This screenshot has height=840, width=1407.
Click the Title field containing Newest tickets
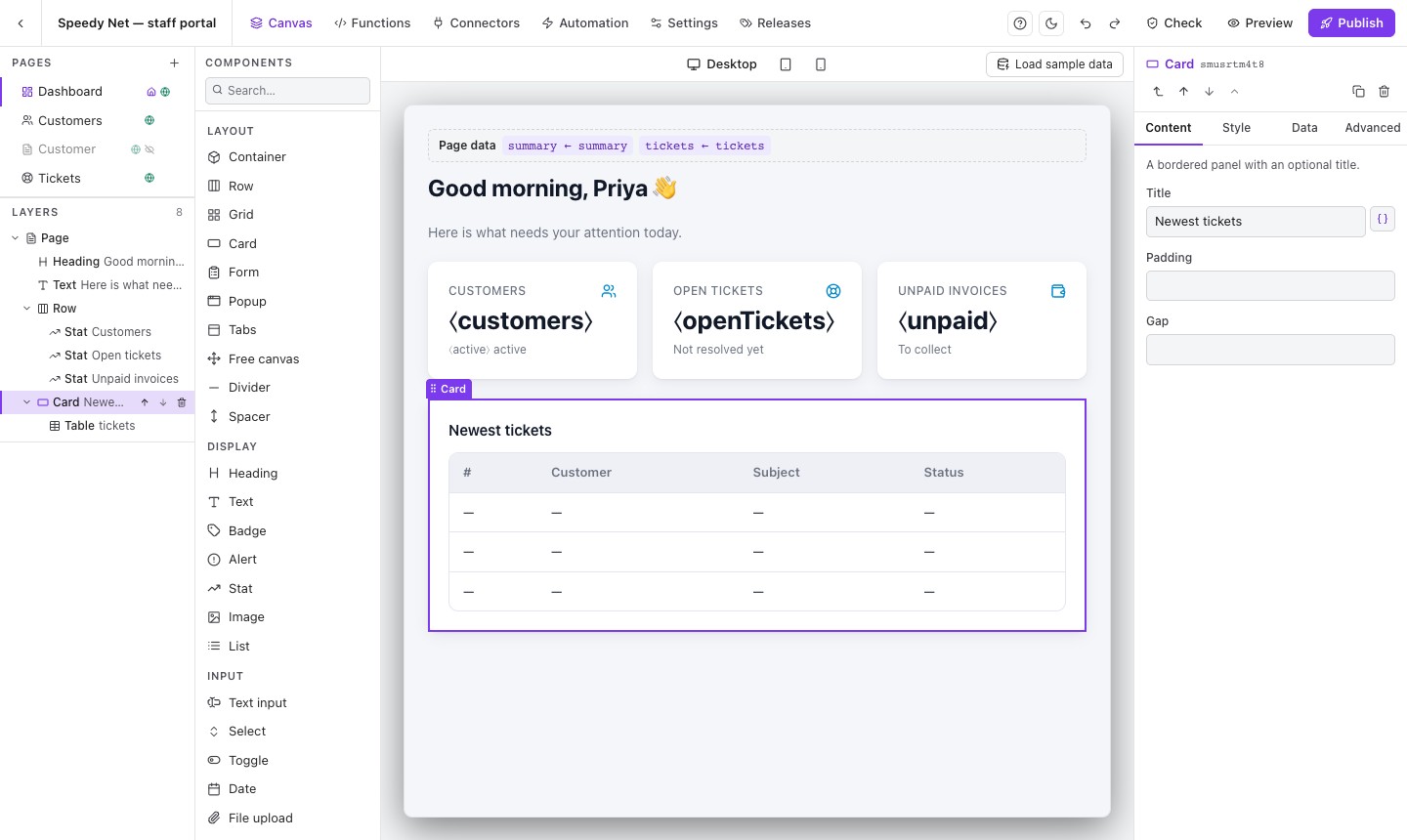click(x=1256, y=222)
